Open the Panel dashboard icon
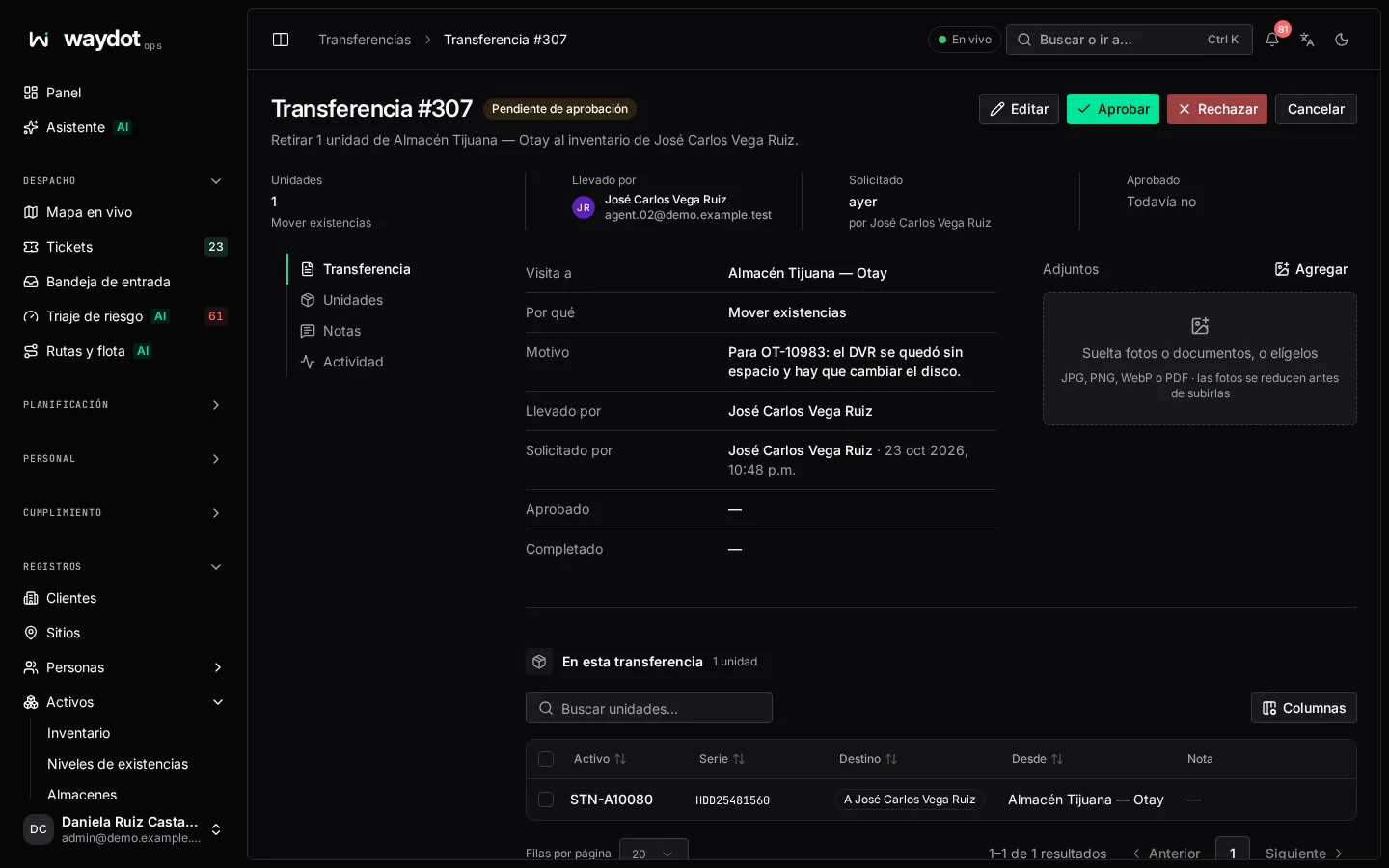The image size is (1389, 868). 31,93
